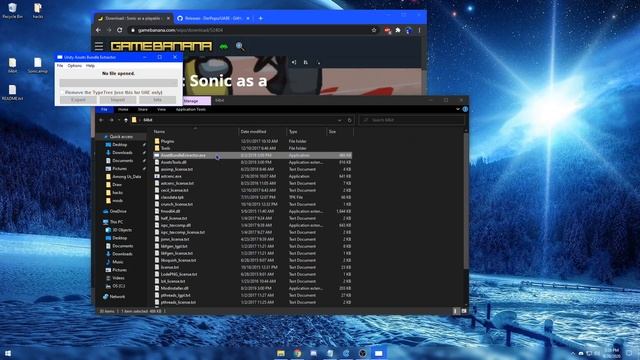Click Export button in Bundle Extractor

pyautogui.click(x=78, y=100)
